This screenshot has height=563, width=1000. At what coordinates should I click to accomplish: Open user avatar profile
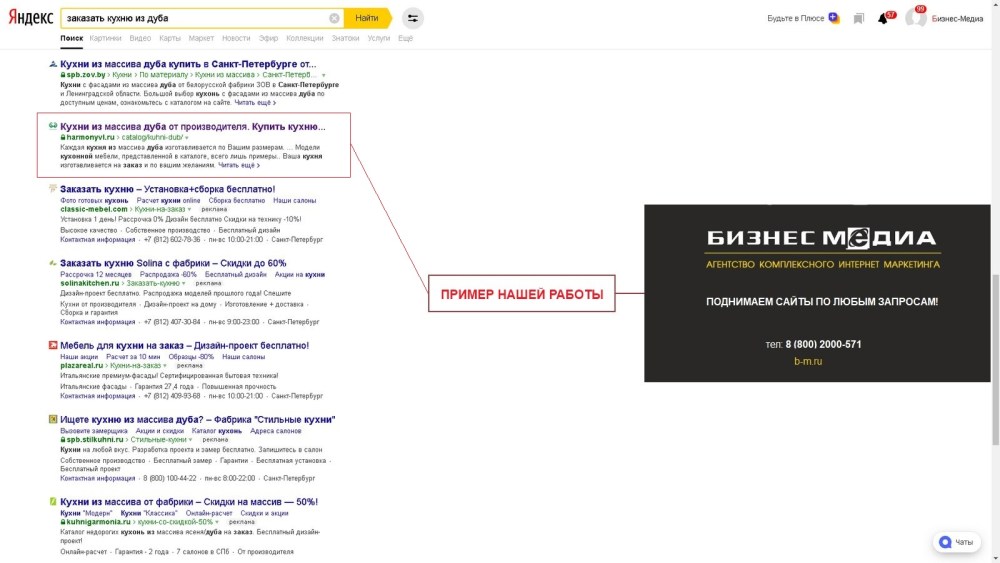tap(916, 18)
